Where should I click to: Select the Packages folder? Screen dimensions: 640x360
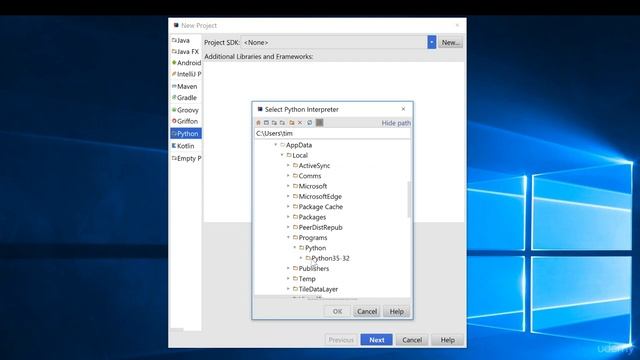coord(309,217)
